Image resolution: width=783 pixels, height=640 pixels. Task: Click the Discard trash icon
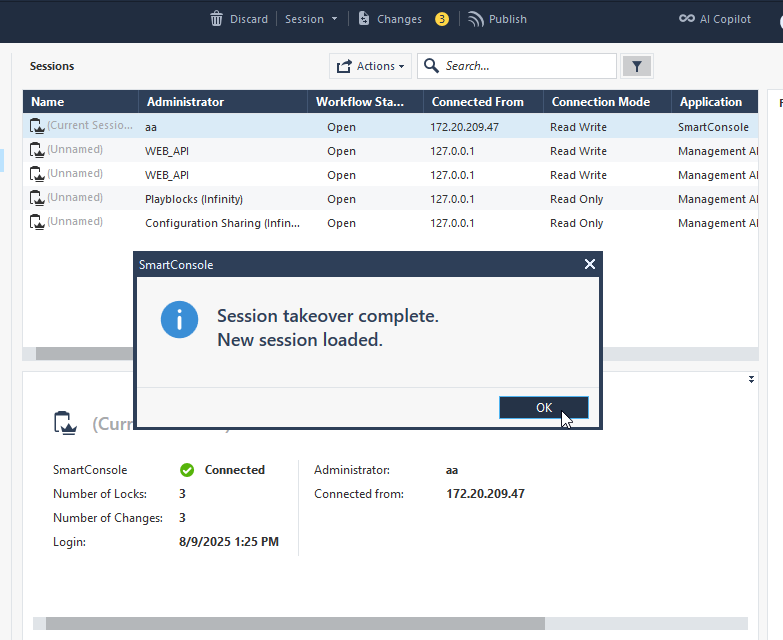[217, 19]
